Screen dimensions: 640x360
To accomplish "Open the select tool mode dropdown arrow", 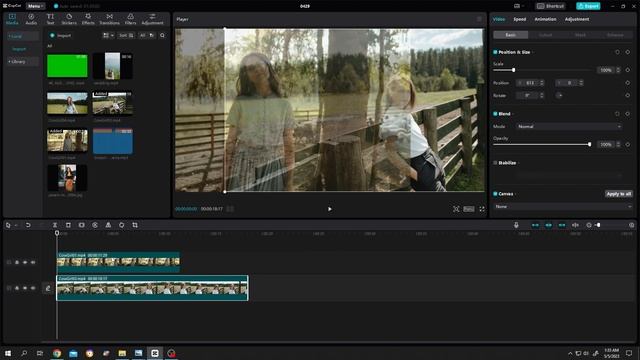I will point(16,225).
